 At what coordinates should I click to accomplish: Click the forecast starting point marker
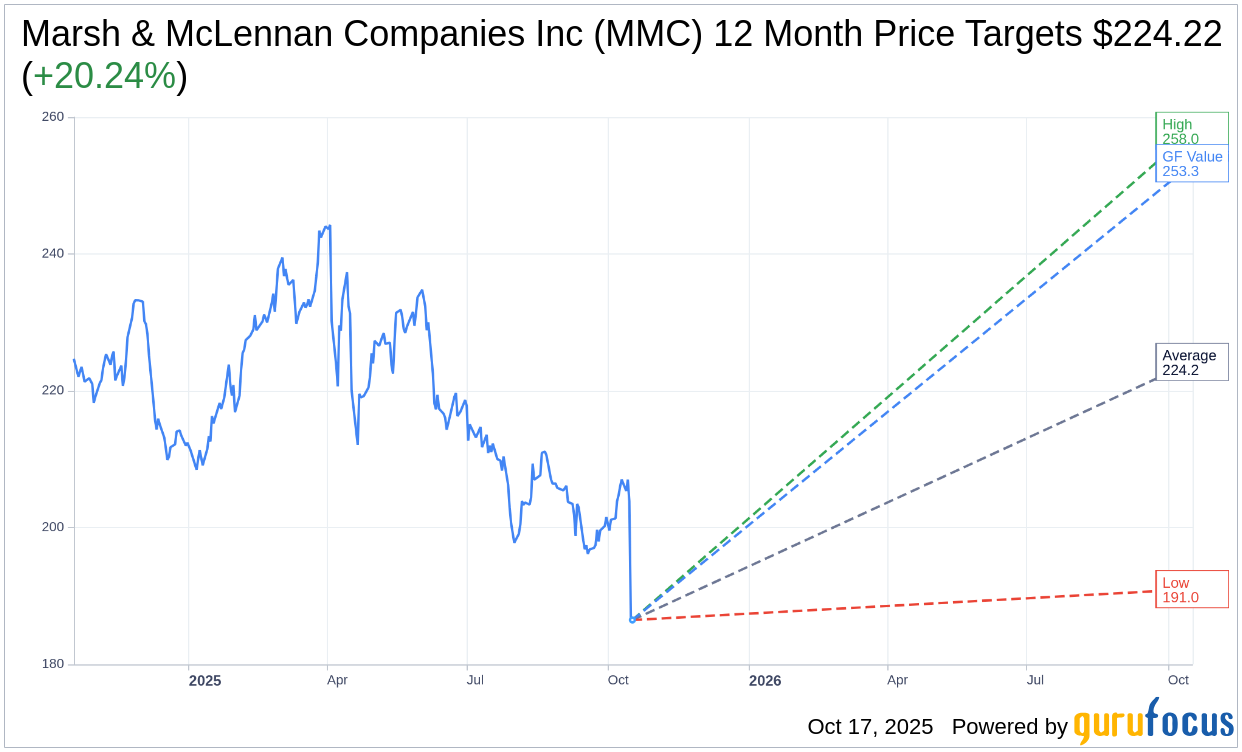pos(632,620)
